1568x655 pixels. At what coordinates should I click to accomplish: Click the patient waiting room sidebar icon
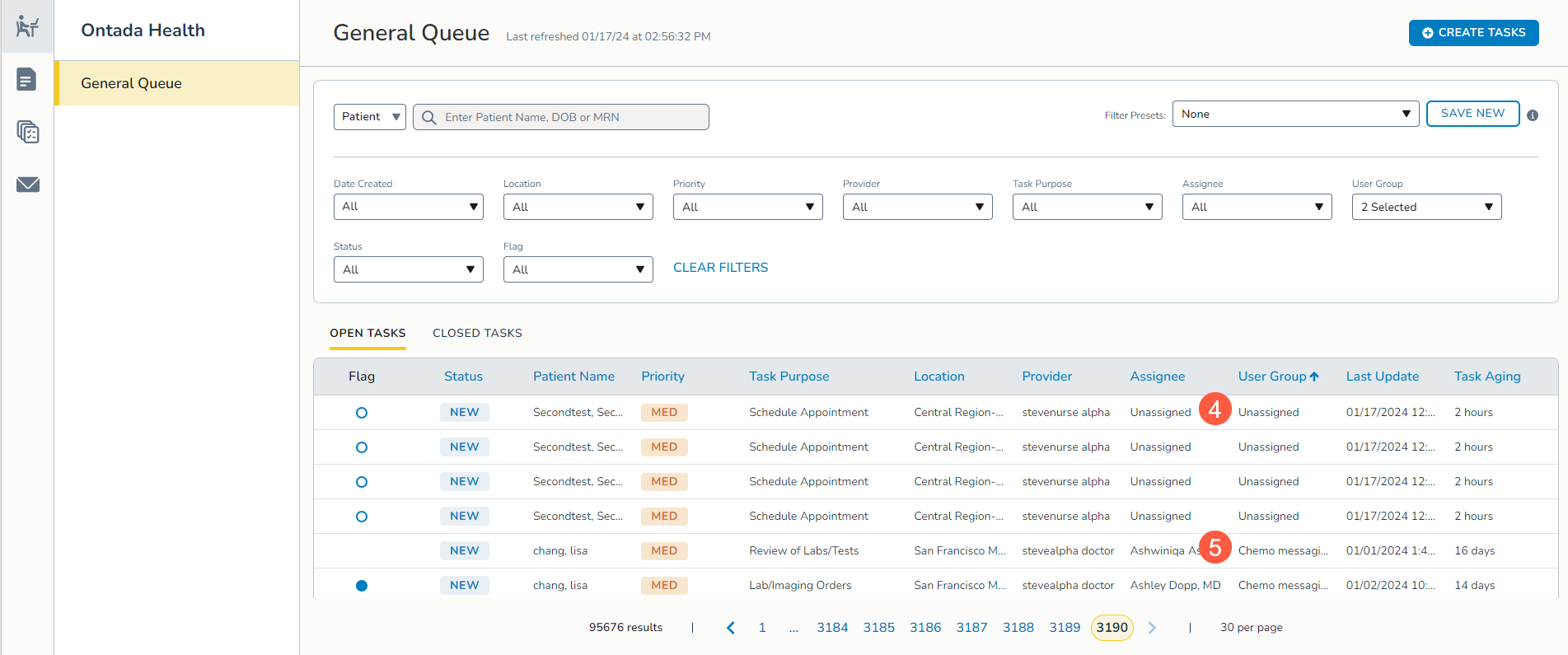[27, 26]
